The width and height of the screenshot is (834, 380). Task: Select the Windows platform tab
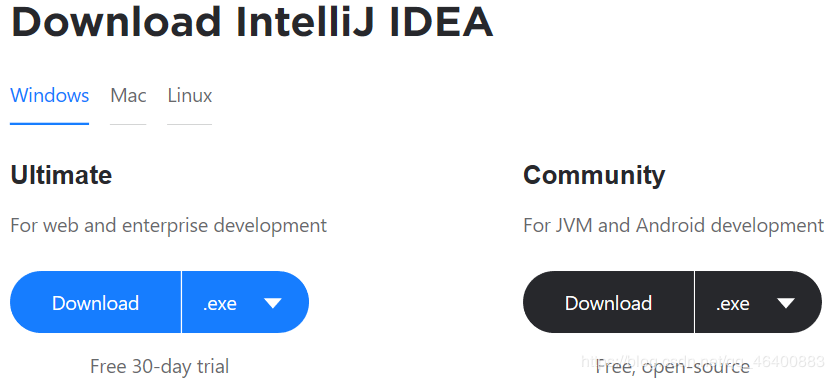[x=49, y=96]
